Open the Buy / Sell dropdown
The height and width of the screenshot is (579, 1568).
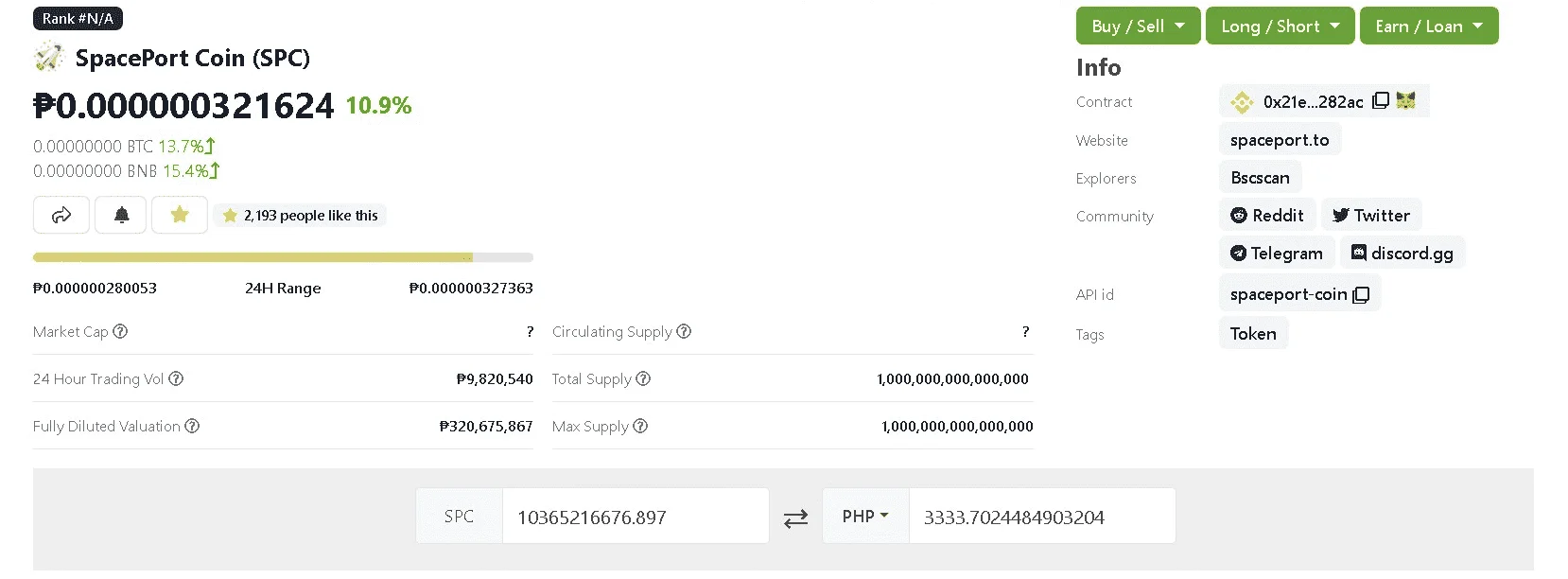(x=1138, y=26)
